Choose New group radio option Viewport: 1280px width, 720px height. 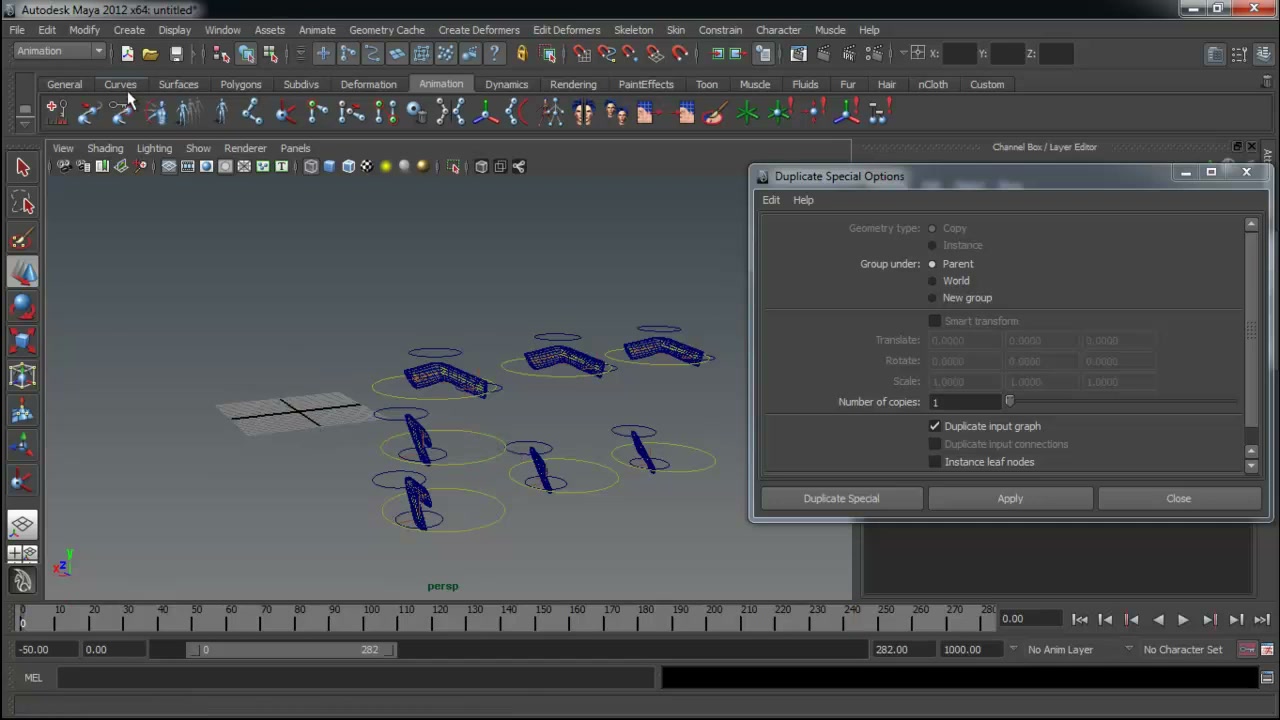(932, 298)
